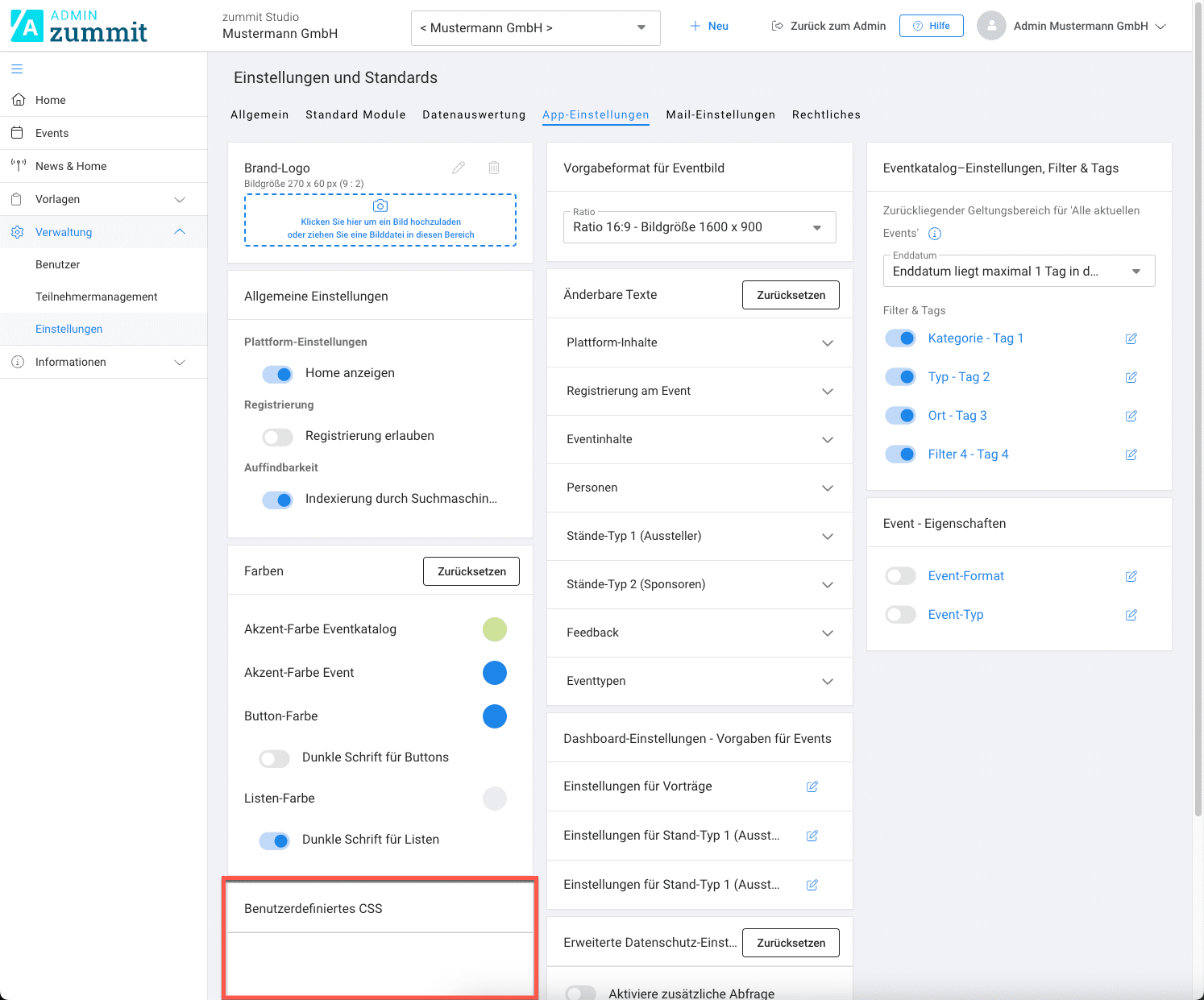1204x1000 pixels.
Task: Open Teilnehmermanagement in the sidebar
Action: coord(97,297)
